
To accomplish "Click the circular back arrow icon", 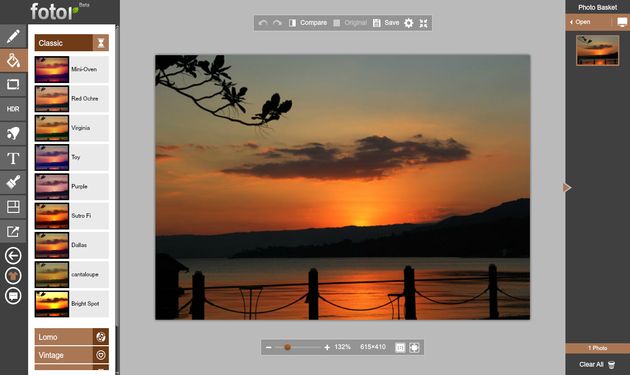I will point(13,256).
